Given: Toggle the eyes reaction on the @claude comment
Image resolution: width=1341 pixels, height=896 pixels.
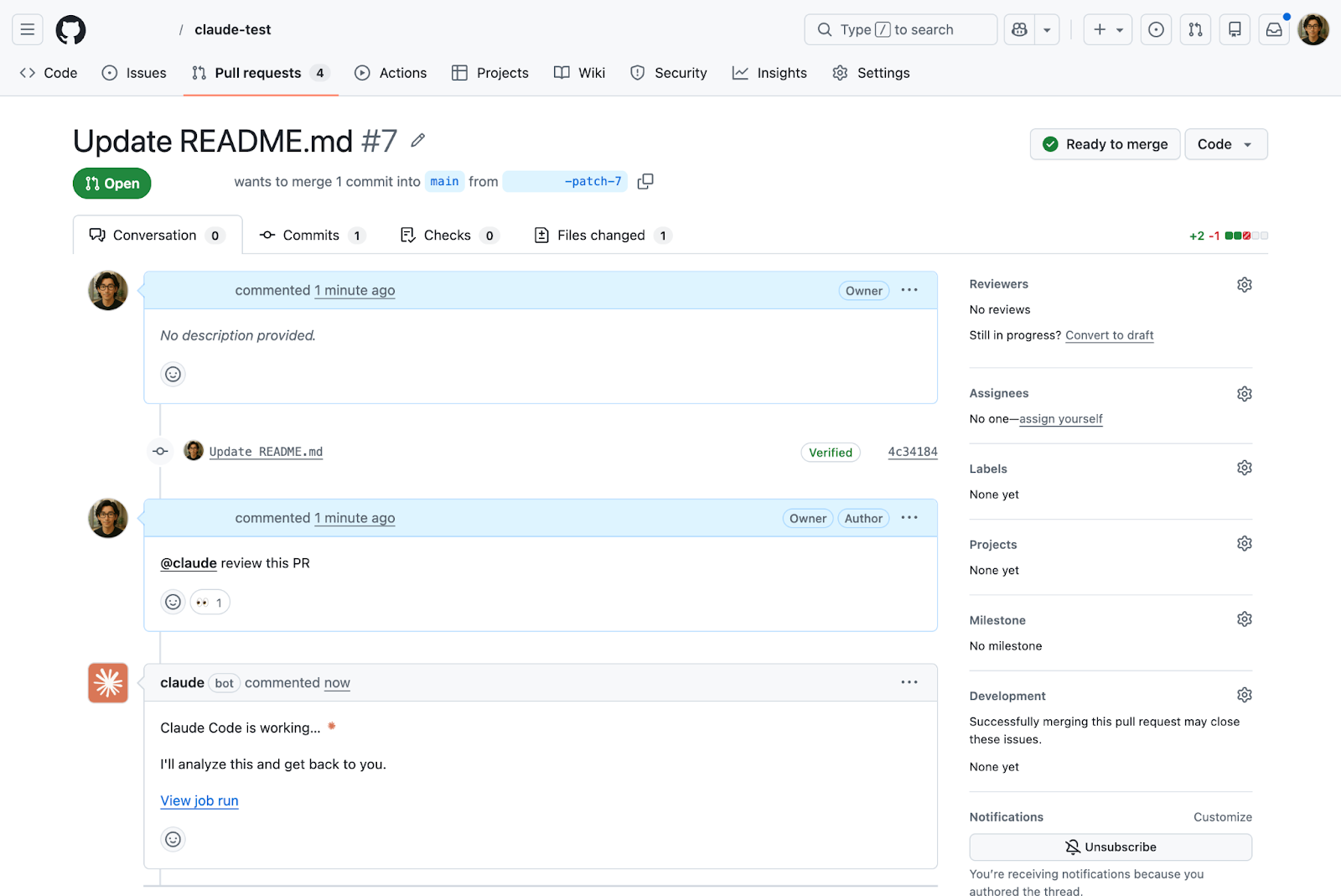Looking at the screenshot, I should (x=210, y=602).
